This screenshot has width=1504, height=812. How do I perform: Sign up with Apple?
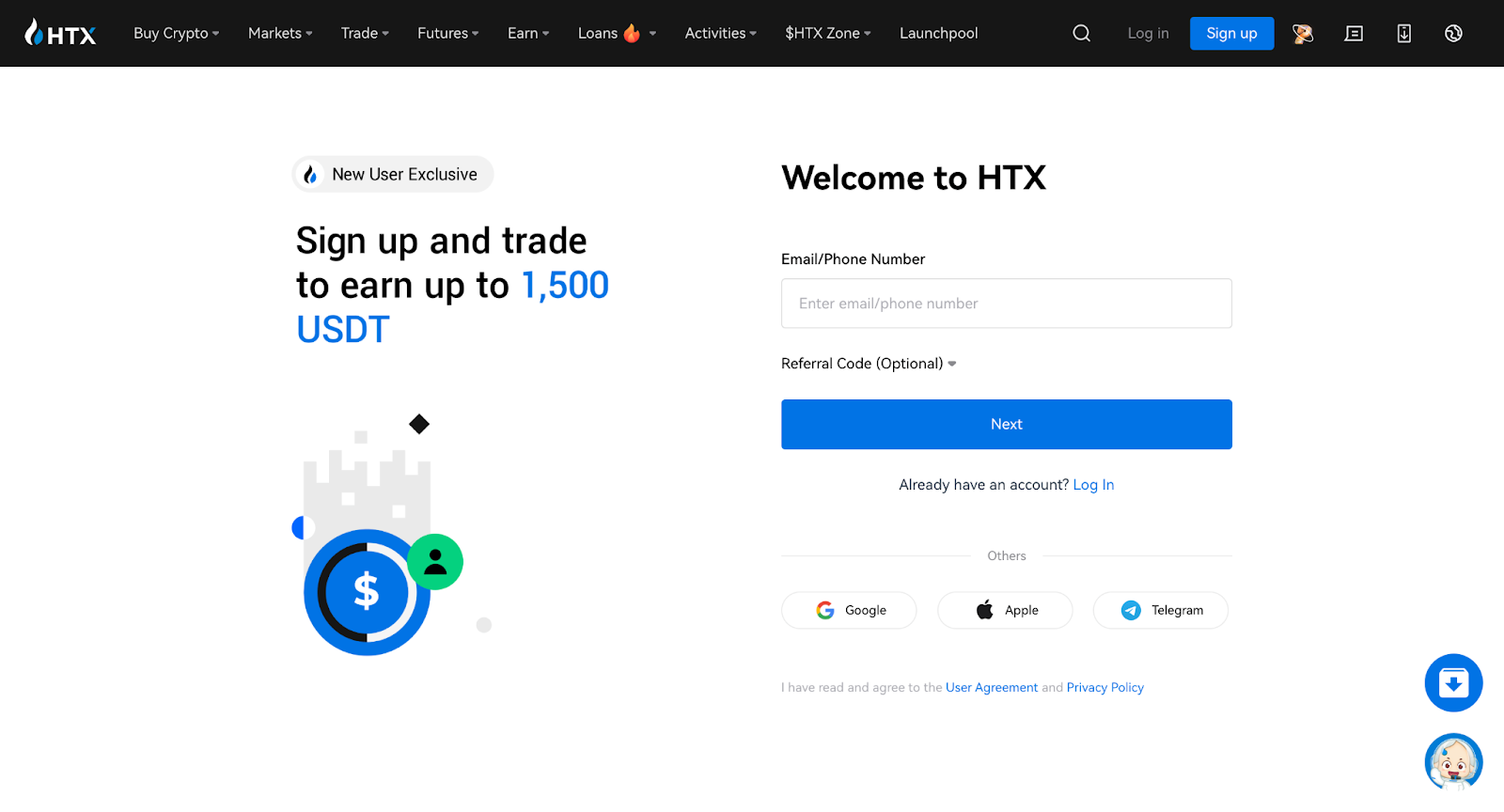coord(1005,610)
